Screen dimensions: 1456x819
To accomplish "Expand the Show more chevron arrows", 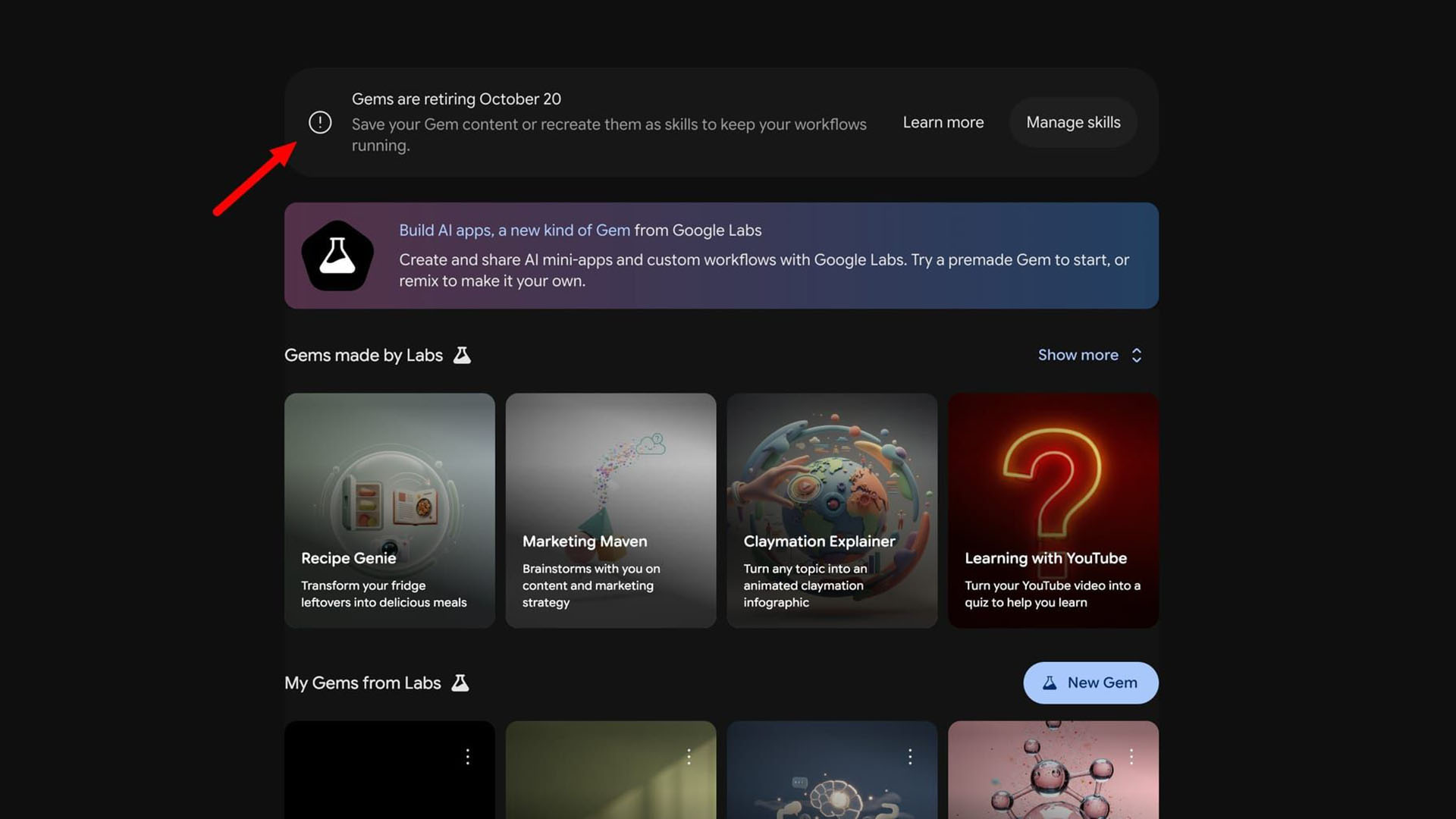I will tap(1137, 355).
